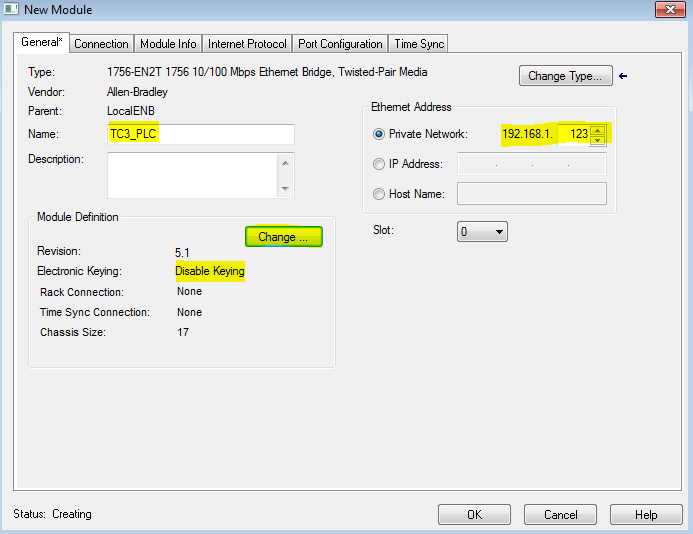Click the Cancel button

(x=560, y=515)
